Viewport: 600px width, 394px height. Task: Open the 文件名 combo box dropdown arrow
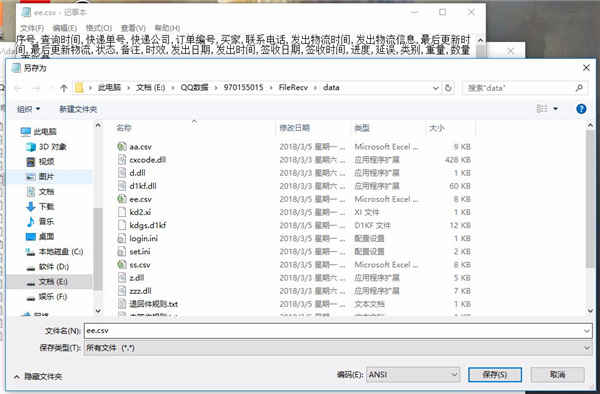pos(586,331)
